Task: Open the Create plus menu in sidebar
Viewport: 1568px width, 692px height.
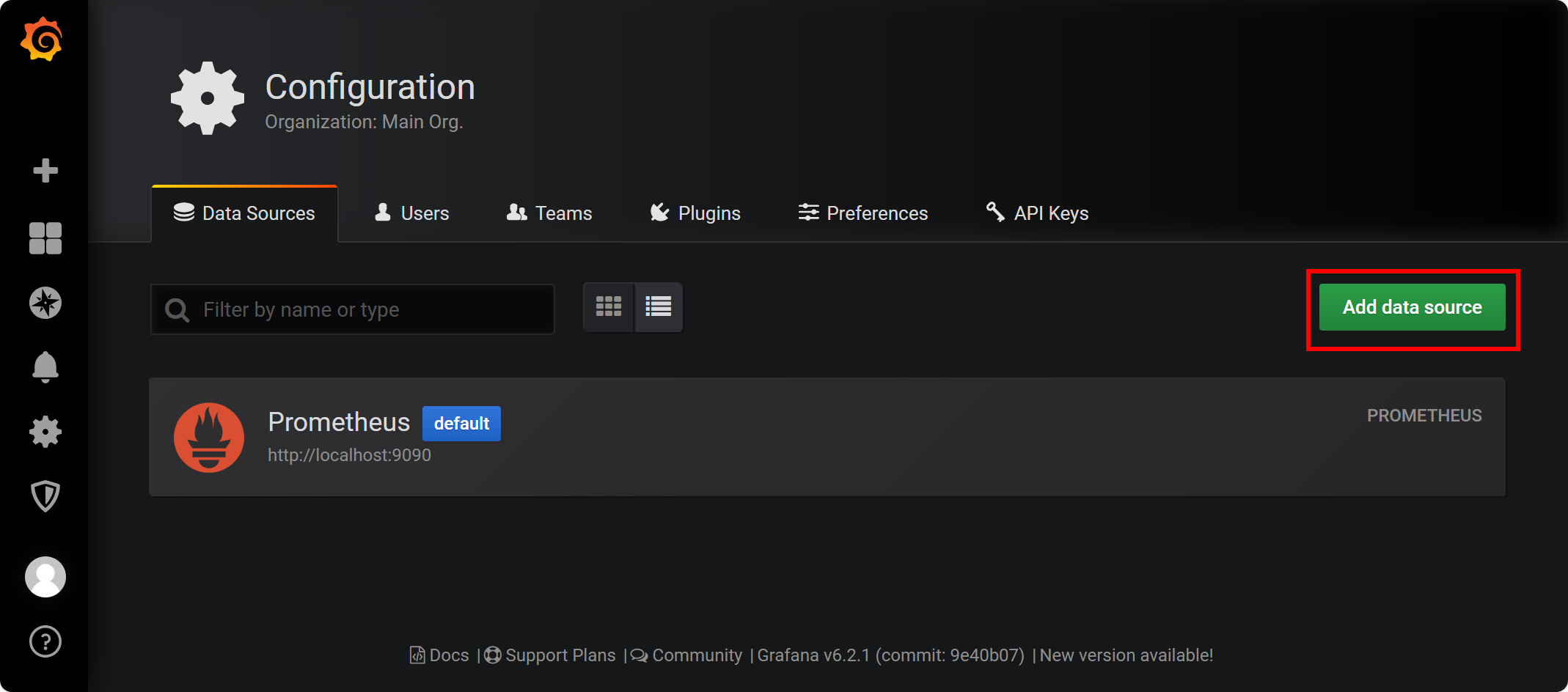Action: [x=45, y=171]
